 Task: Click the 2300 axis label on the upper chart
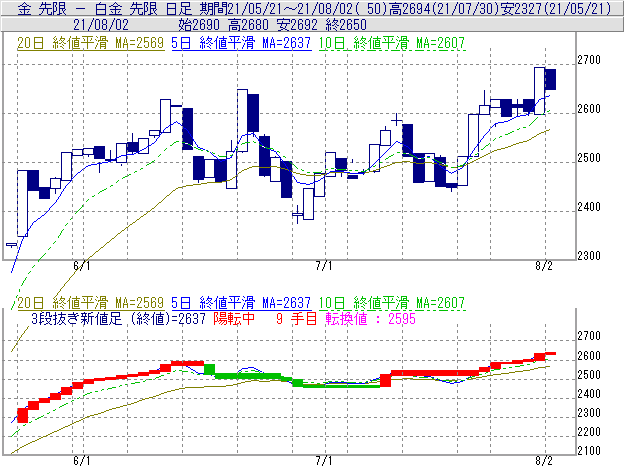pos(589,256)
